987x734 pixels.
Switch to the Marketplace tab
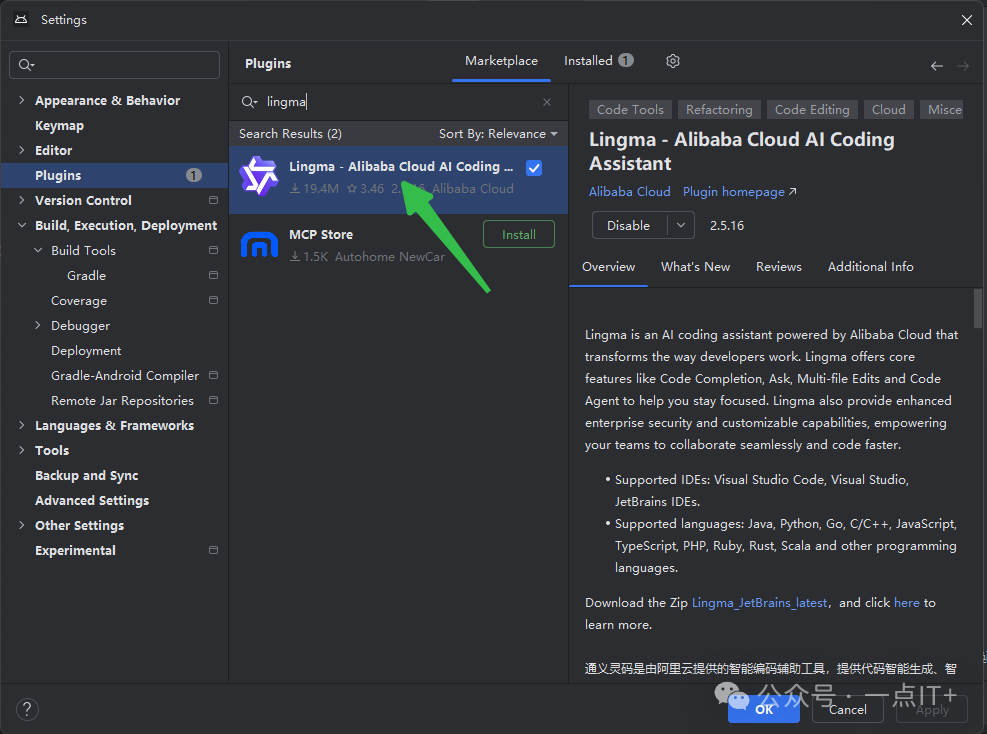coord(501,61)
